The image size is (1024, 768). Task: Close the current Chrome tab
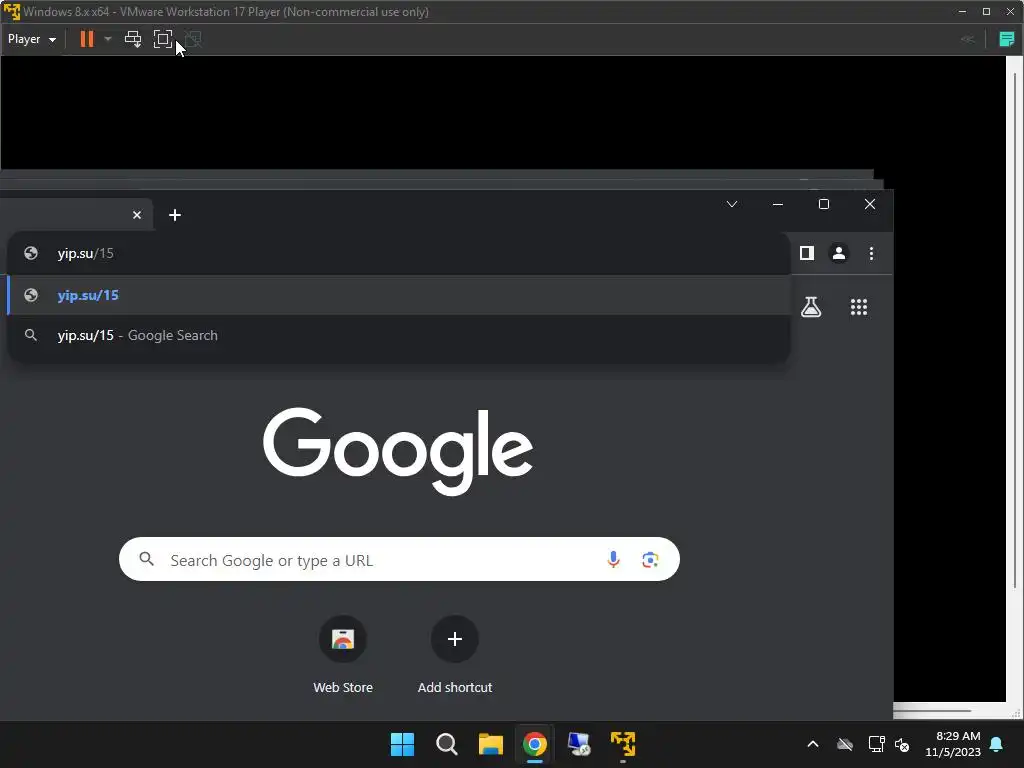tap(136, 215)
